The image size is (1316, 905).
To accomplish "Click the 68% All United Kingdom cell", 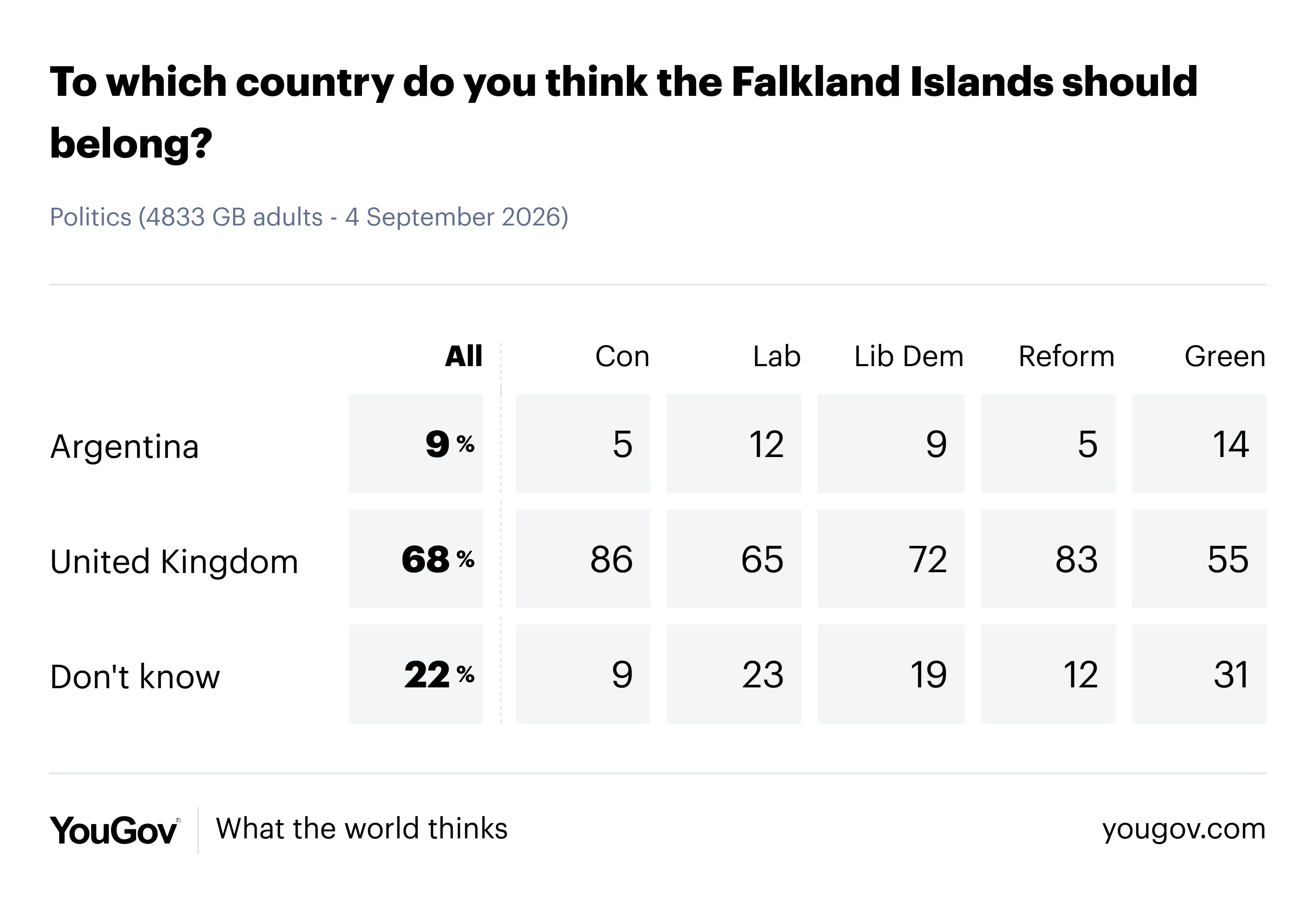I will click(415, 559).
